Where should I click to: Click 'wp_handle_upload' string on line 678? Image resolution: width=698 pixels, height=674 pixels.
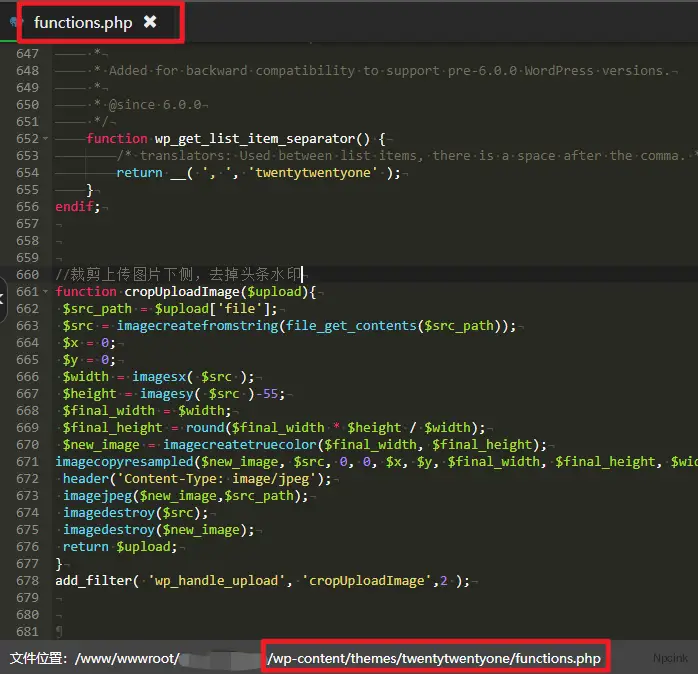click(216, 581)
